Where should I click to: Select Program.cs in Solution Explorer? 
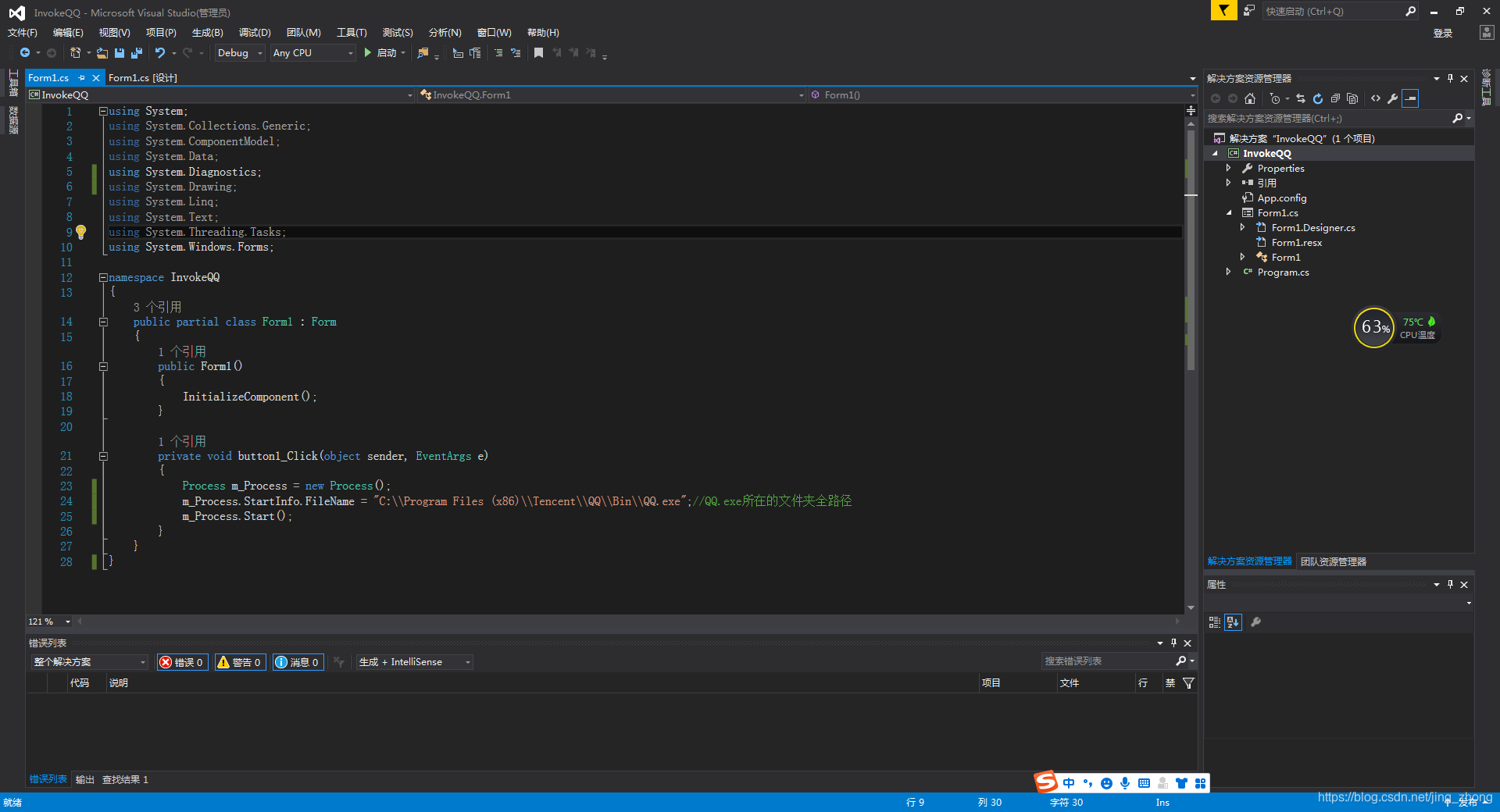1283,272
